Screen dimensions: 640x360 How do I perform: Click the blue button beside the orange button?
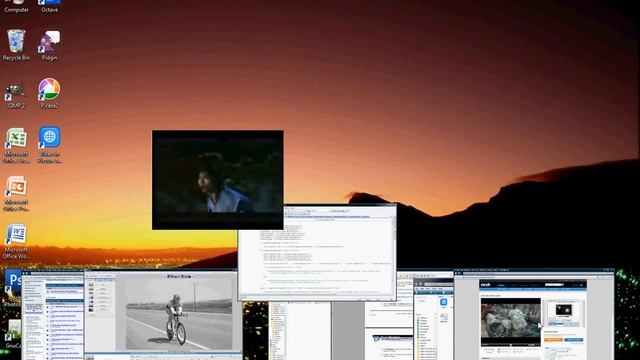point(573,340)
